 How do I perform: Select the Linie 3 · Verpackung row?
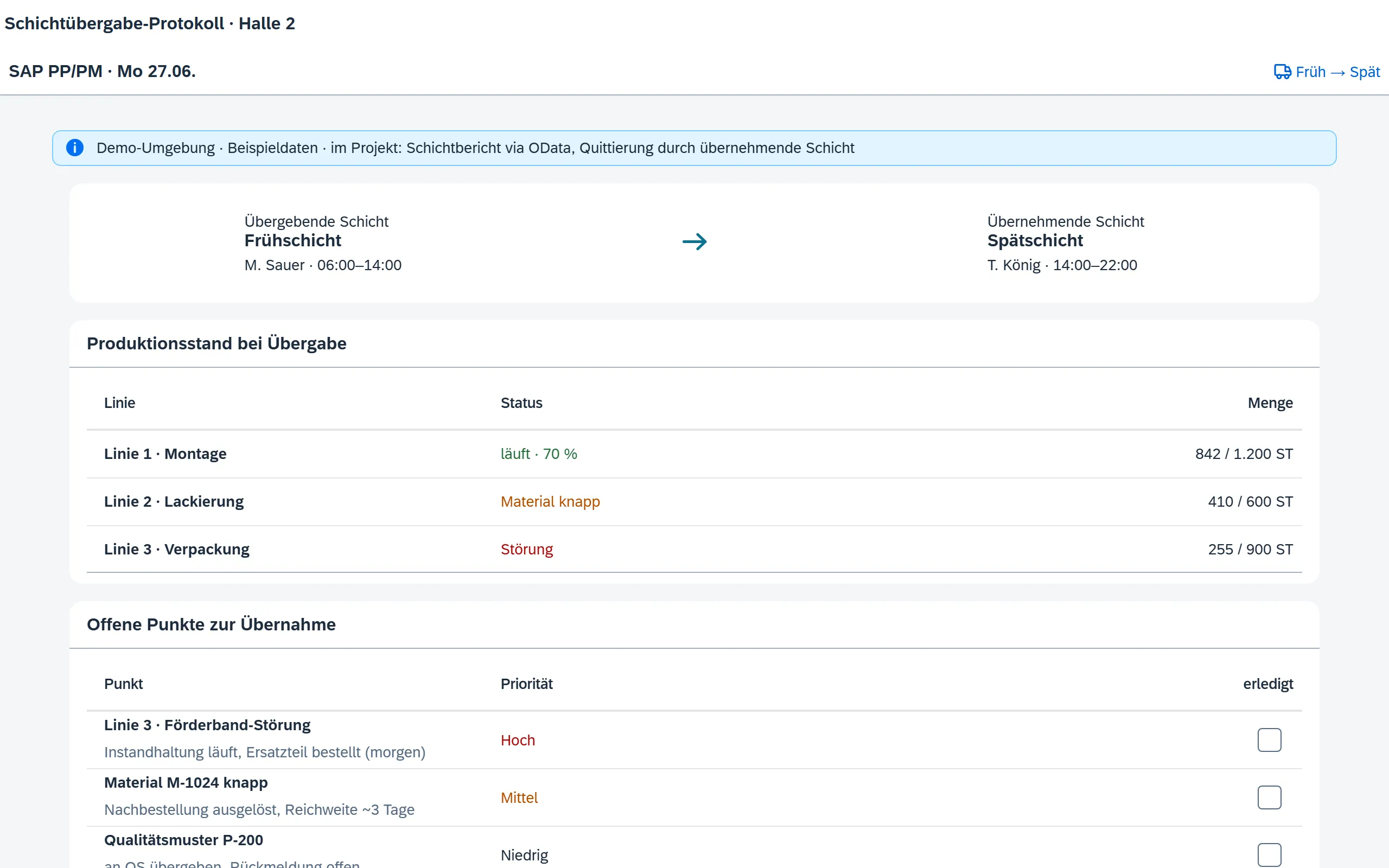694,550
